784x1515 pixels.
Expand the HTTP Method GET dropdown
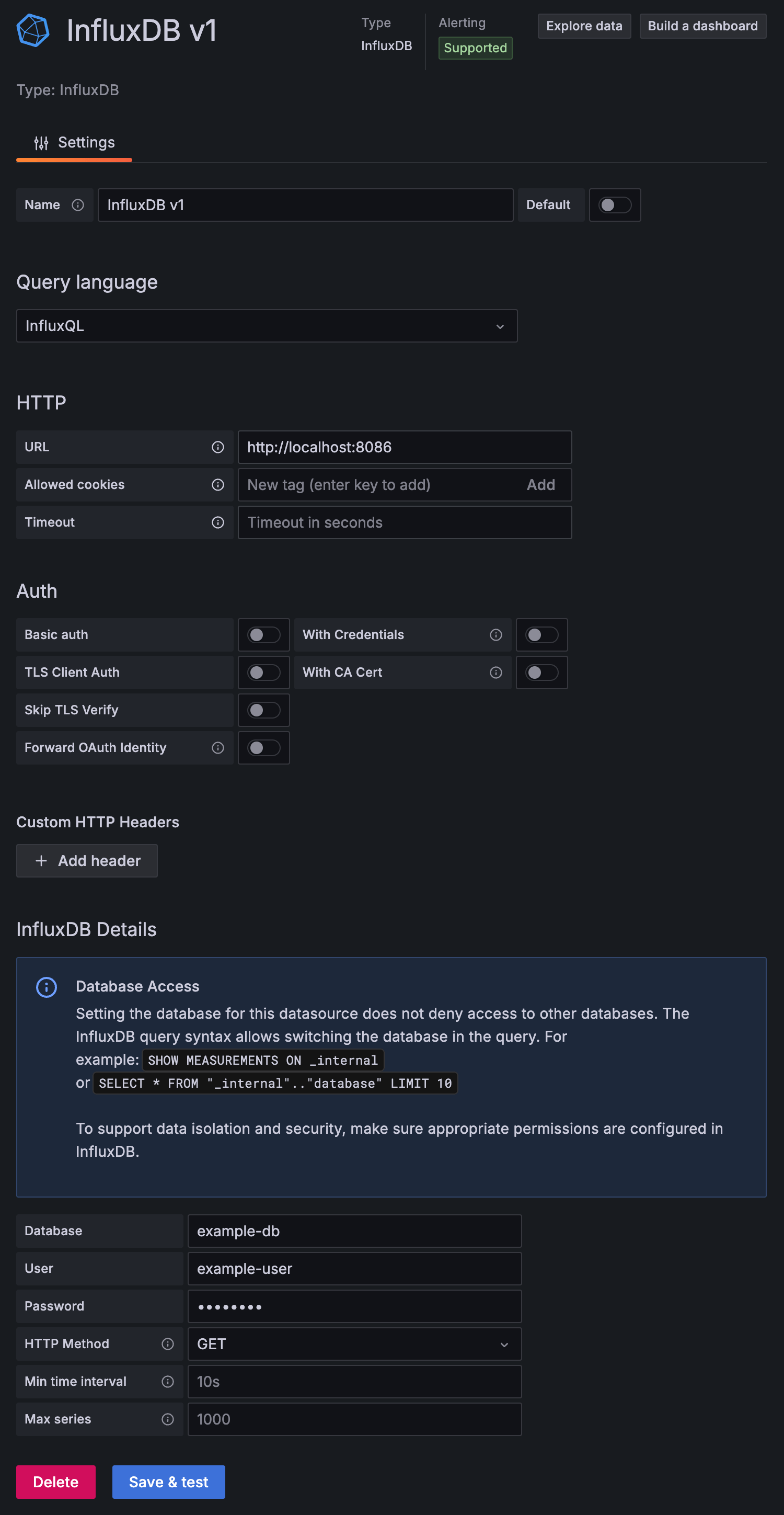354,1344
